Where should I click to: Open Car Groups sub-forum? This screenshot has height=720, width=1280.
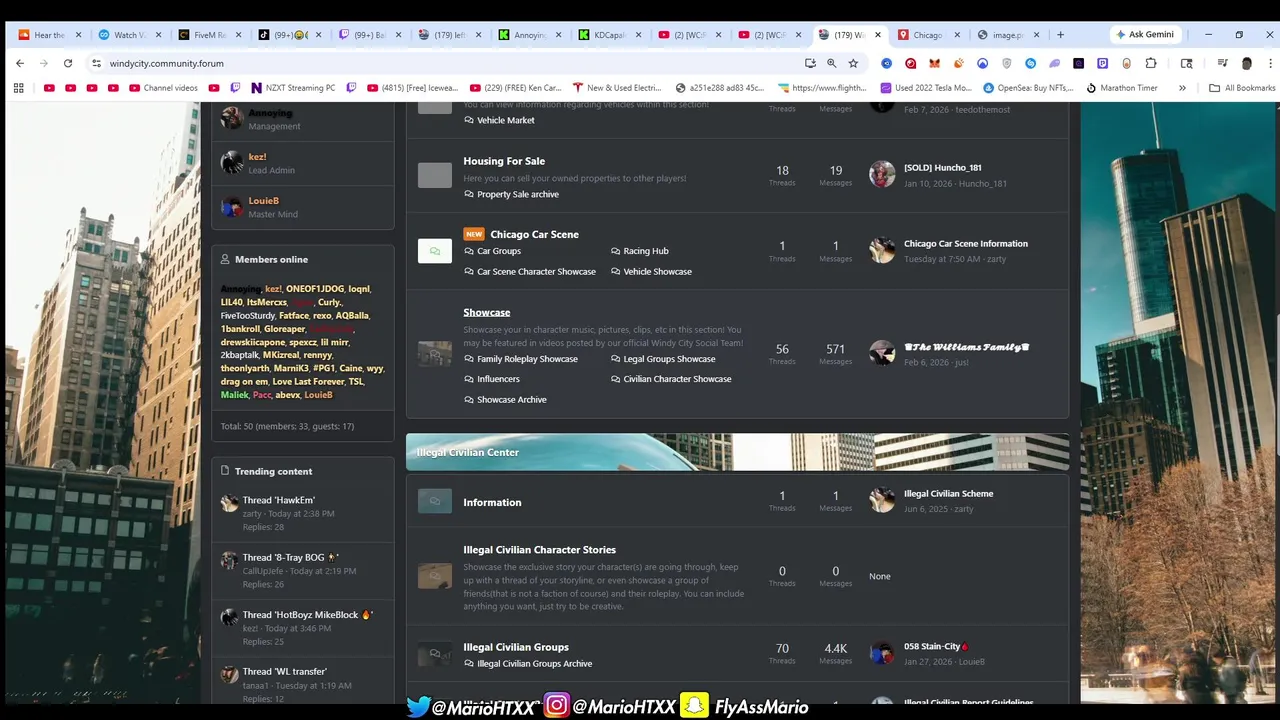[499, 251]
